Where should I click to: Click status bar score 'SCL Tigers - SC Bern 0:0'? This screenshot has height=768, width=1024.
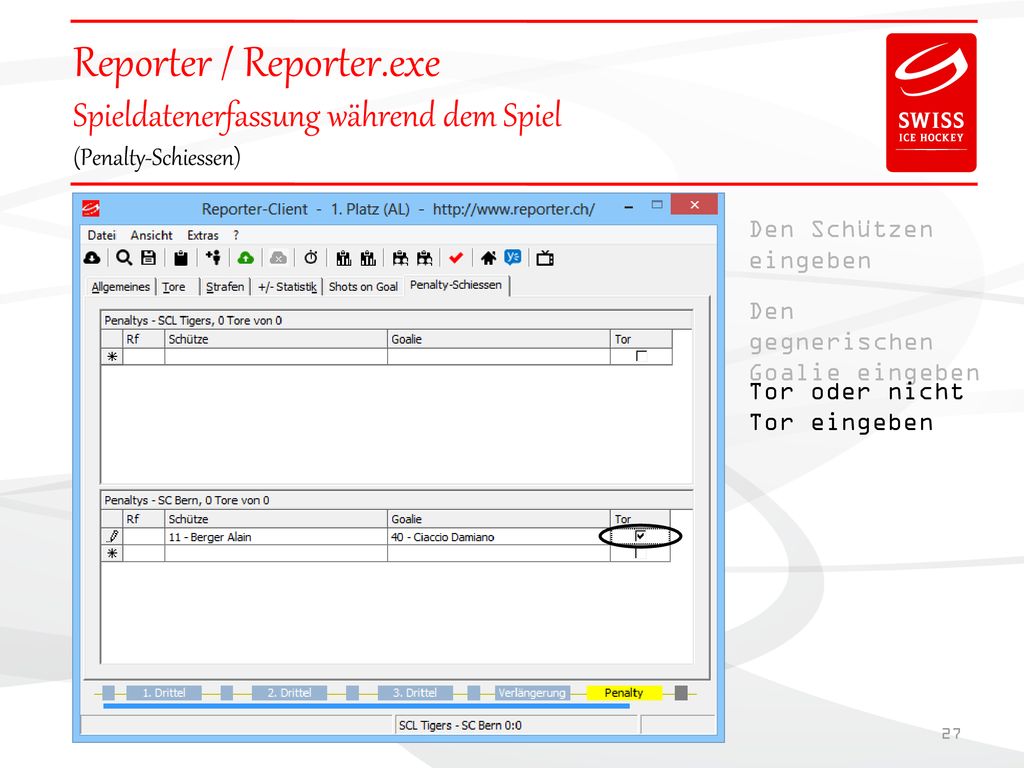pyautogui.click(x=460, y=726)
